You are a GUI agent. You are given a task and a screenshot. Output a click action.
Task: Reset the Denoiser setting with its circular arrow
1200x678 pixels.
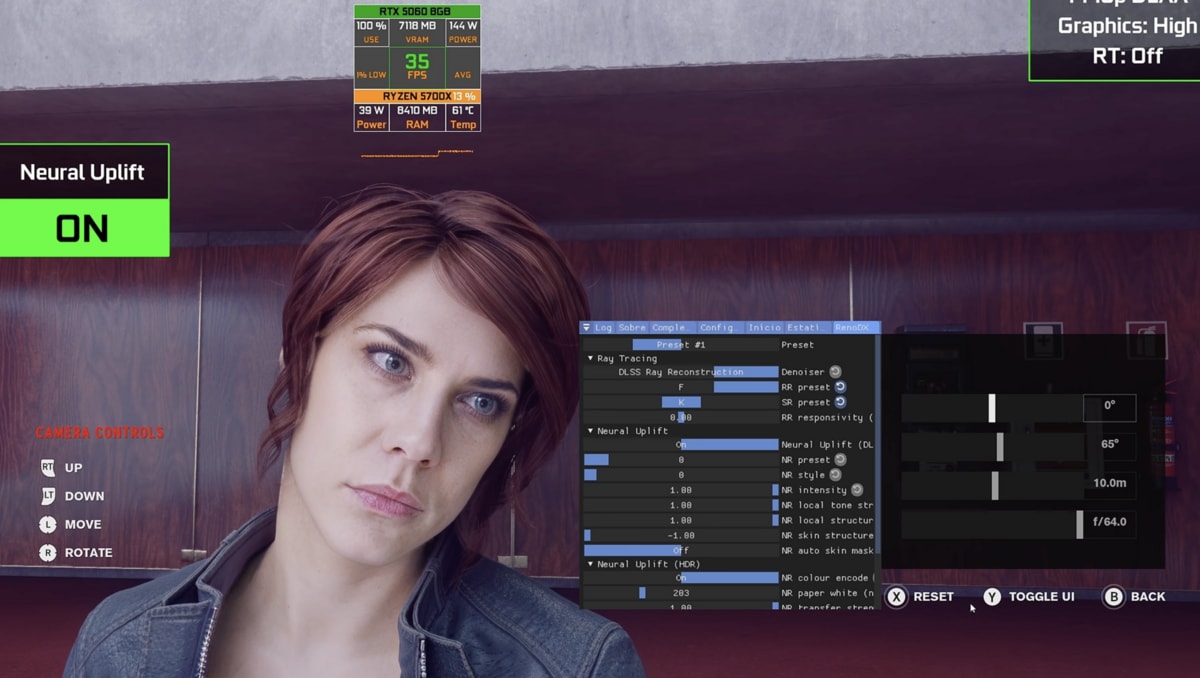tap(835, 372)
